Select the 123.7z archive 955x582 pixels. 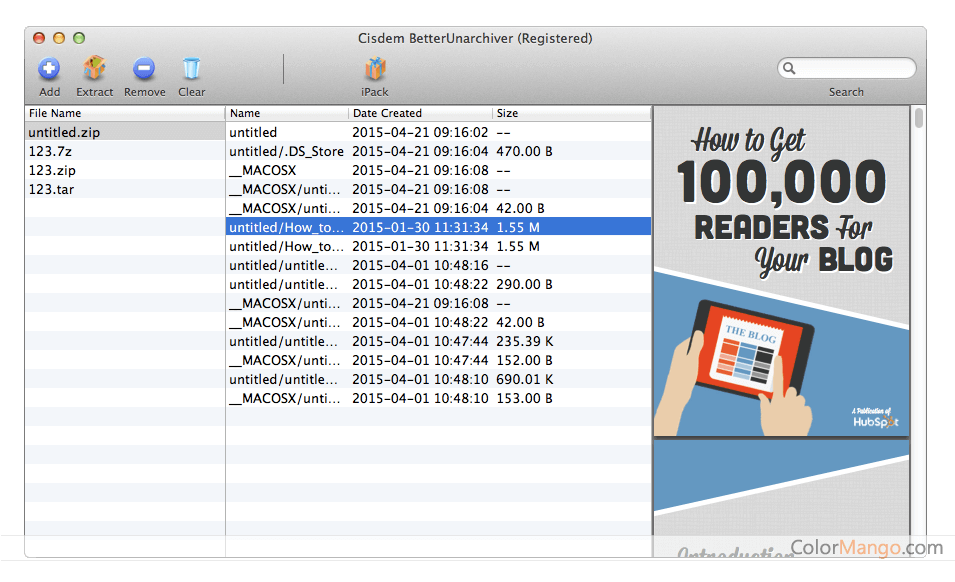125,151
